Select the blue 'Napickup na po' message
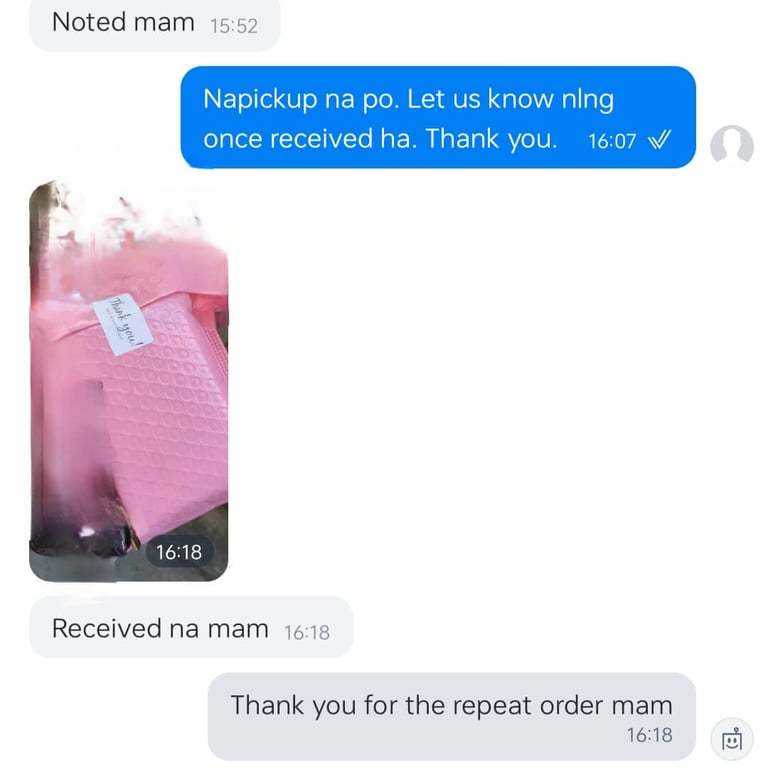Viewport: 768px width, 768px height. [438, 118]
